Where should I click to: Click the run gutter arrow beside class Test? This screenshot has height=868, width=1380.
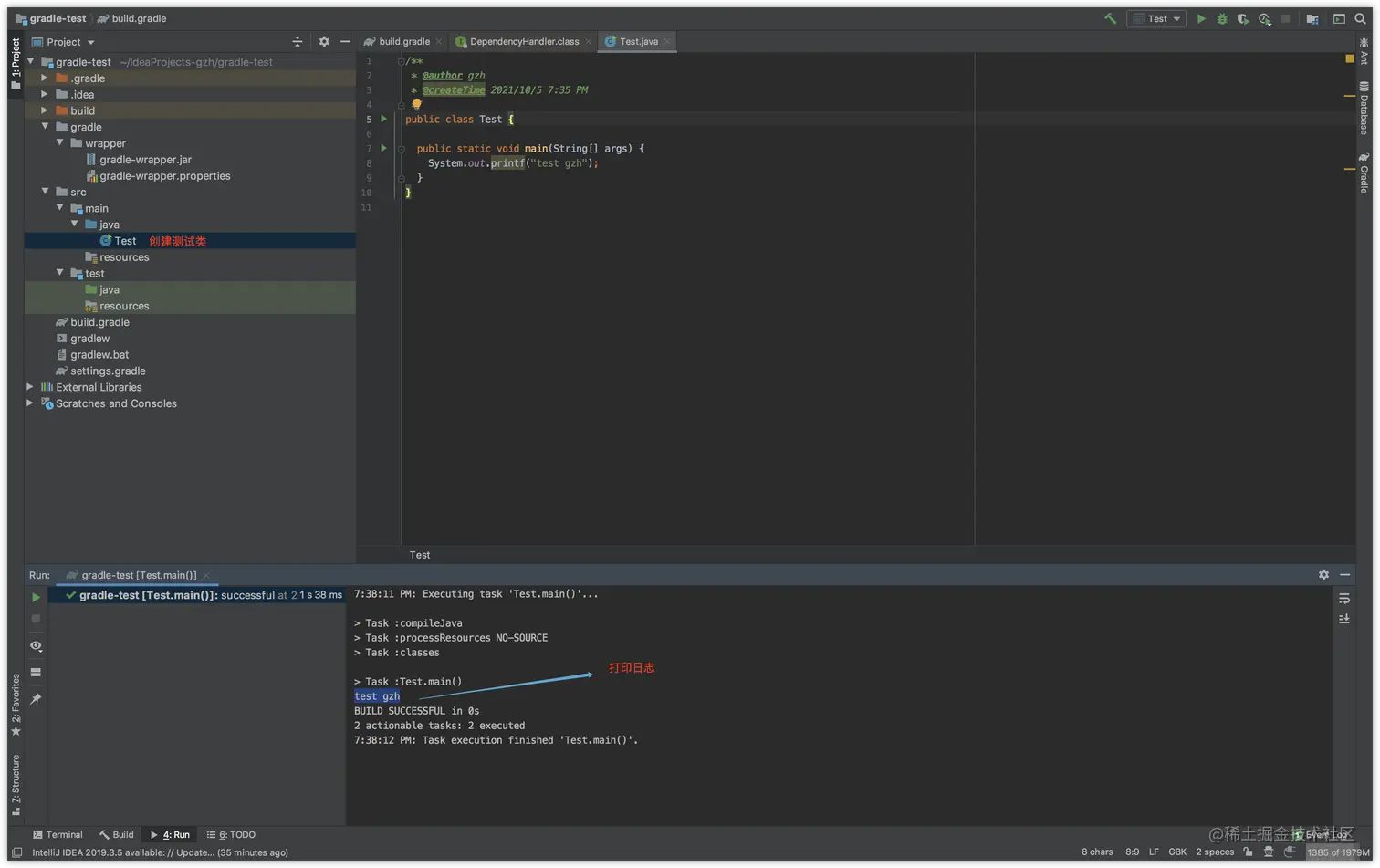384,119
